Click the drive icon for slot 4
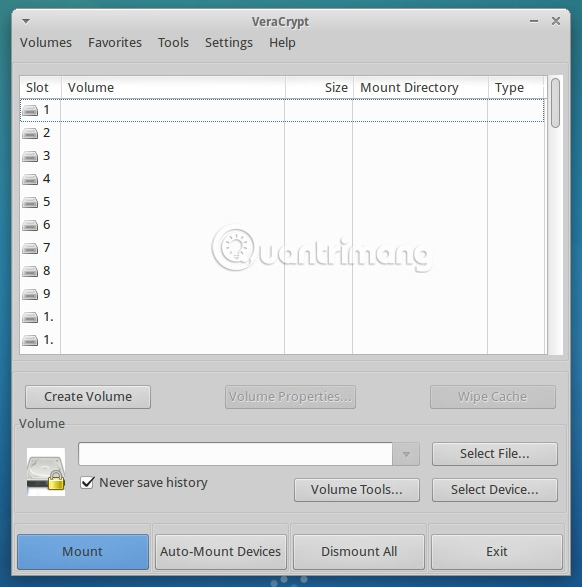The image size is (582, 587). 30,179
